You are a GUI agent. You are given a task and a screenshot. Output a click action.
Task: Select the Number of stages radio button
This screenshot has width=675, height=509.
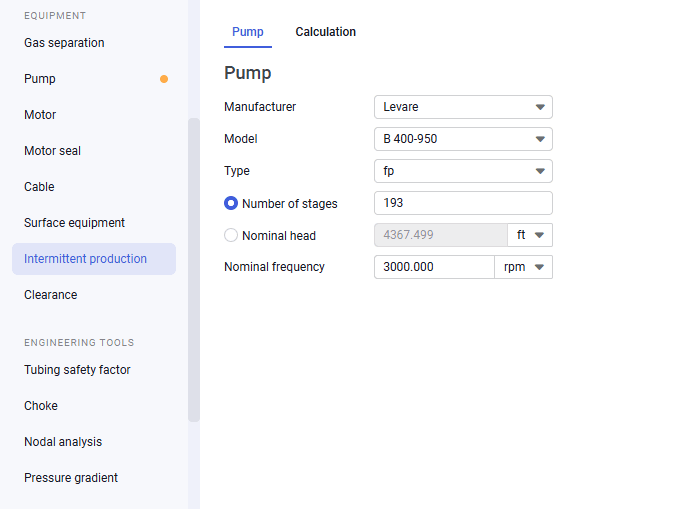[231, 203]
